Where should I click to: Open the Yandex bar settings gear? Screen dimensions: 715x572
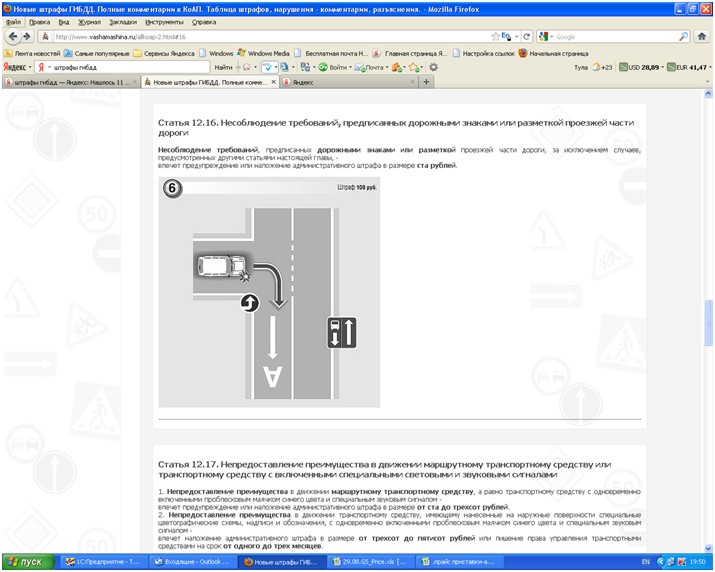(x=433, y=67)
